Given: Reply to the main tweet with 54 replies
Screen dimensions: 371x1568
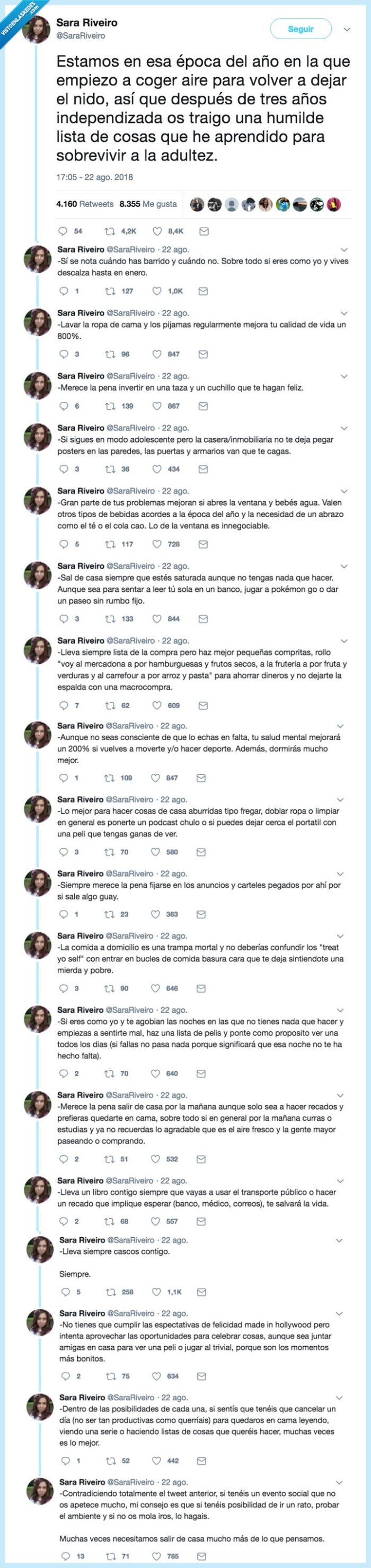Looking at the screenshot, I should (x=62, y=231).
